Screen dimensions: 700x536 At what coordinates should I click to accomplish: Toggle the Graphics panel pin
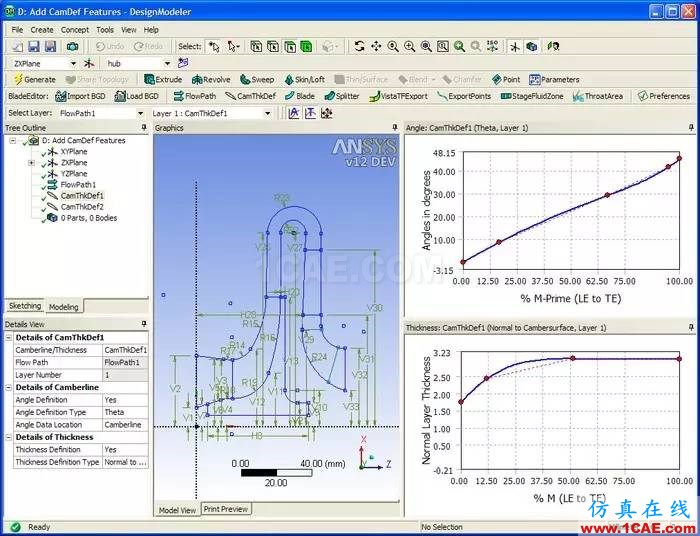(395, 128)
